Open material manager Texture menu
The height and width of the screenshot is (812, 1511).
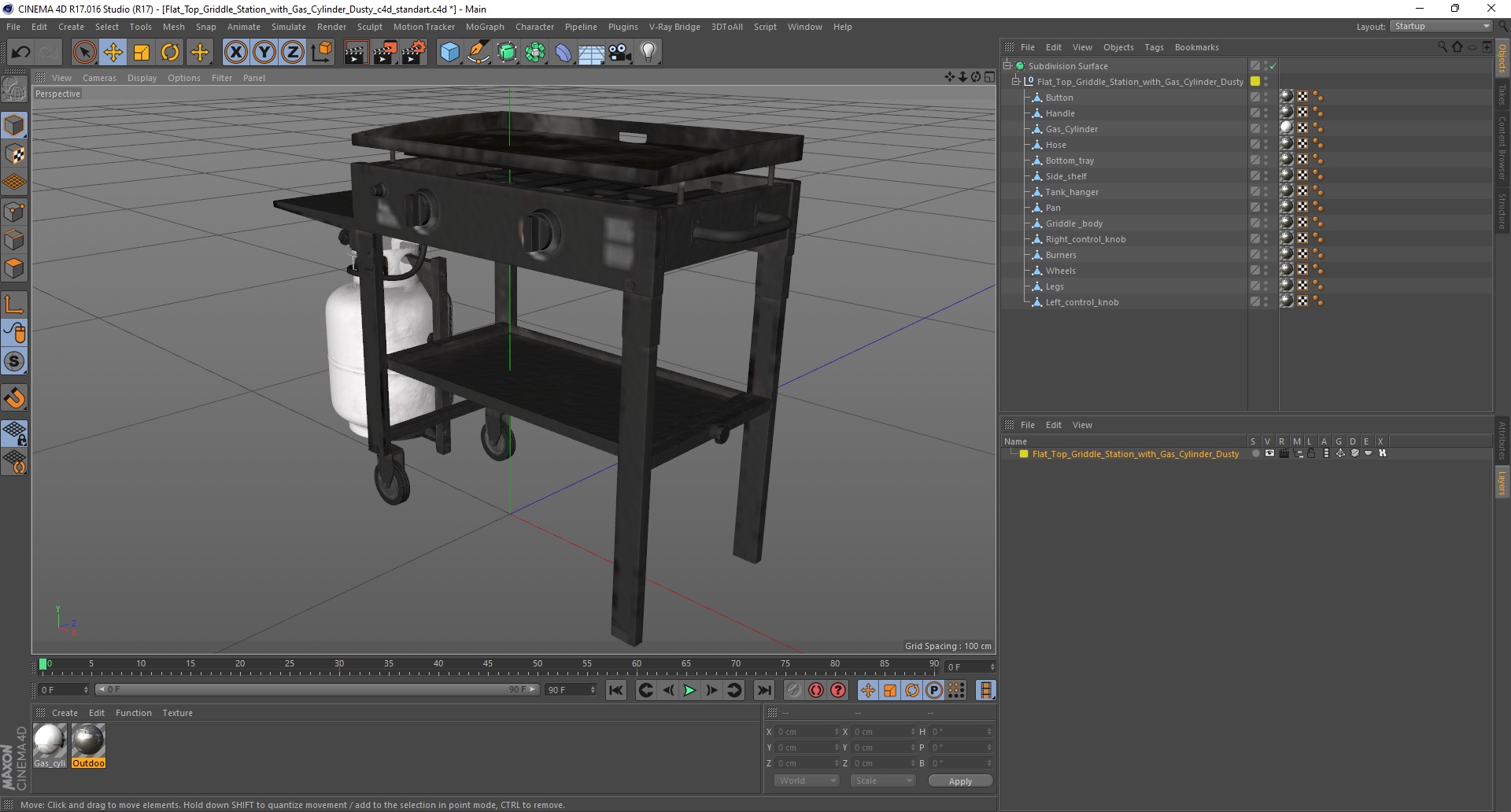coord(177,713)
